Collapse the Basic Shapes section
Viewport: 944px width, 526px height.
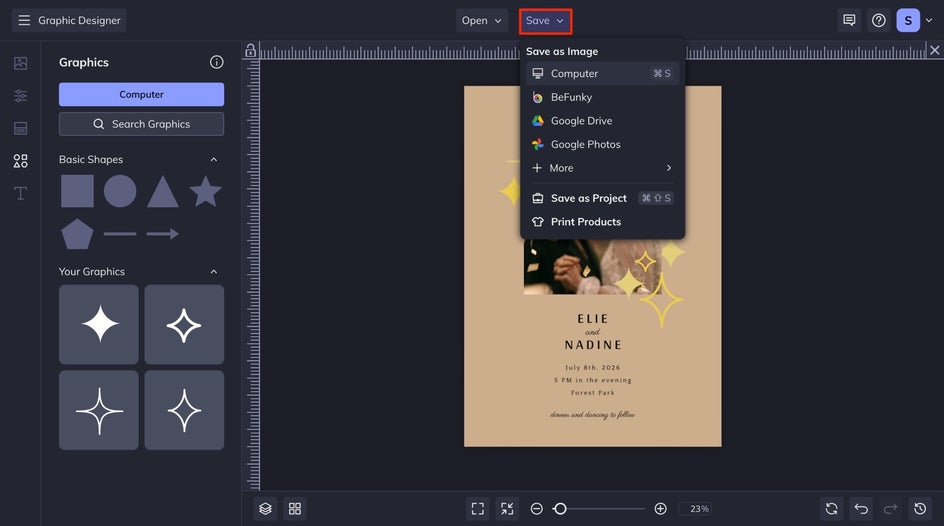coord(213,159)
